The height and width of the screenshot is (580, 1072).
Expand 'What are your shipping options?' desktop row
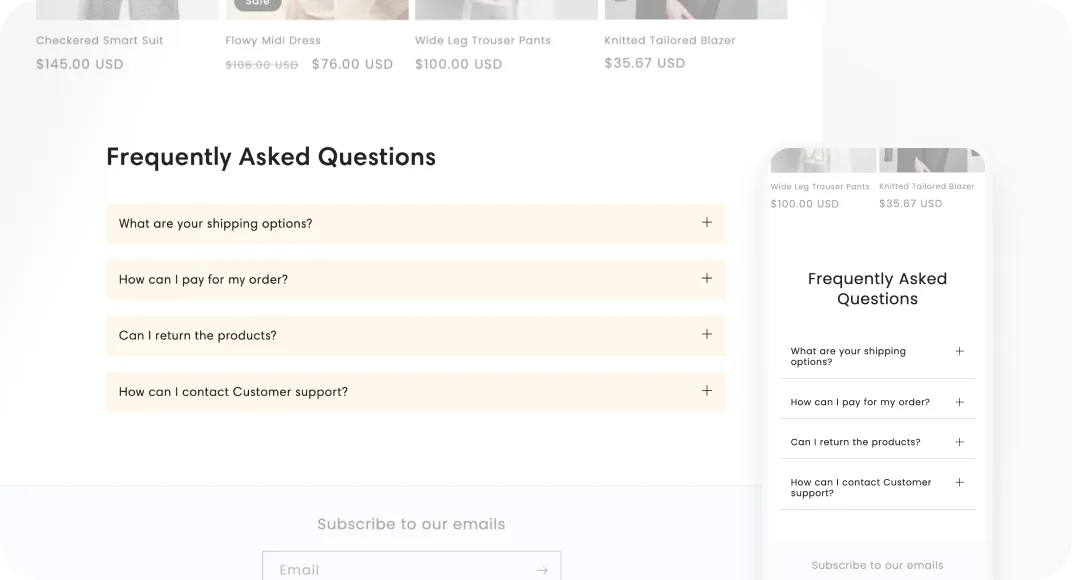pos(416,224)
